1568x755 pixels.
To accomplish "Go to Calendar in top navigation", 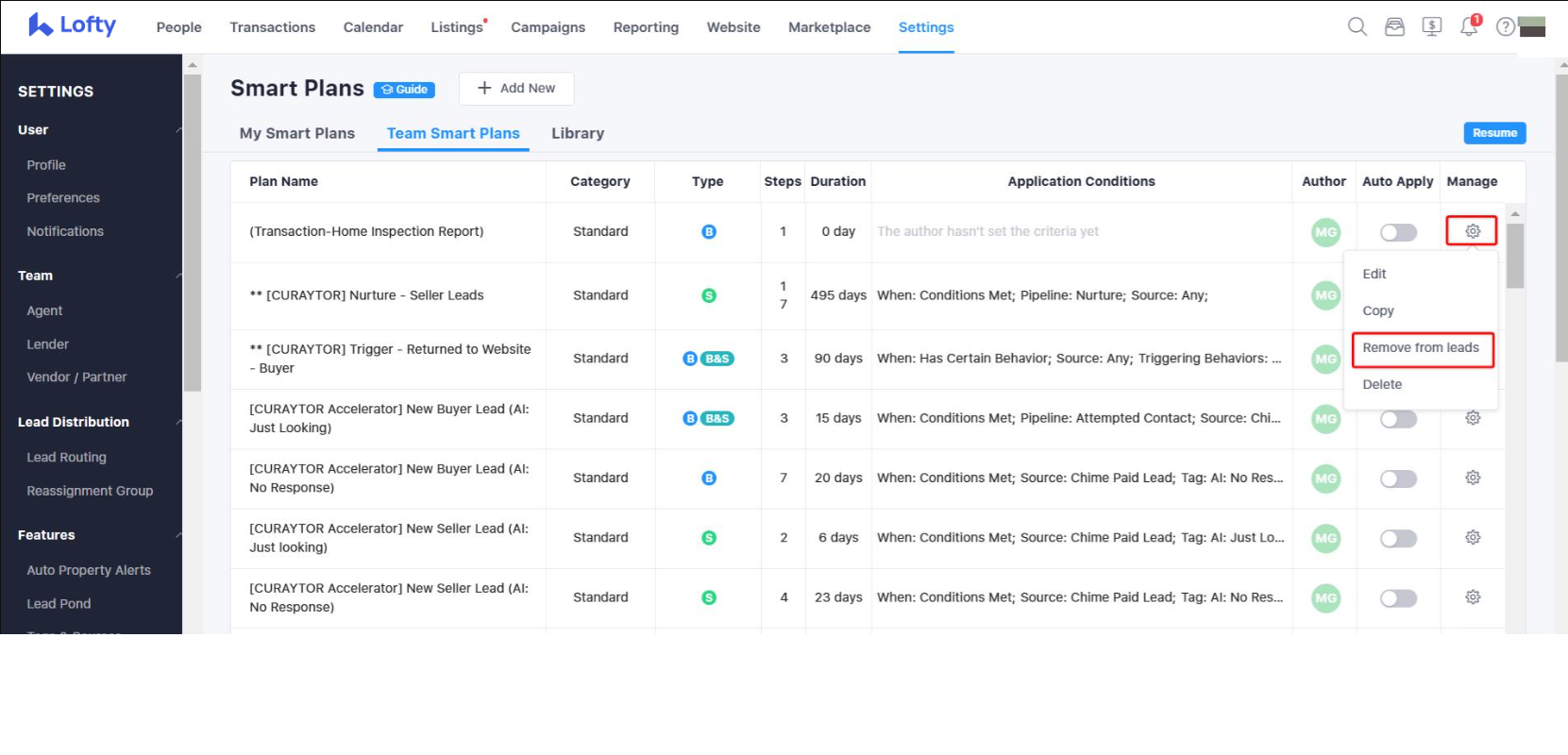I will (373, 27).
